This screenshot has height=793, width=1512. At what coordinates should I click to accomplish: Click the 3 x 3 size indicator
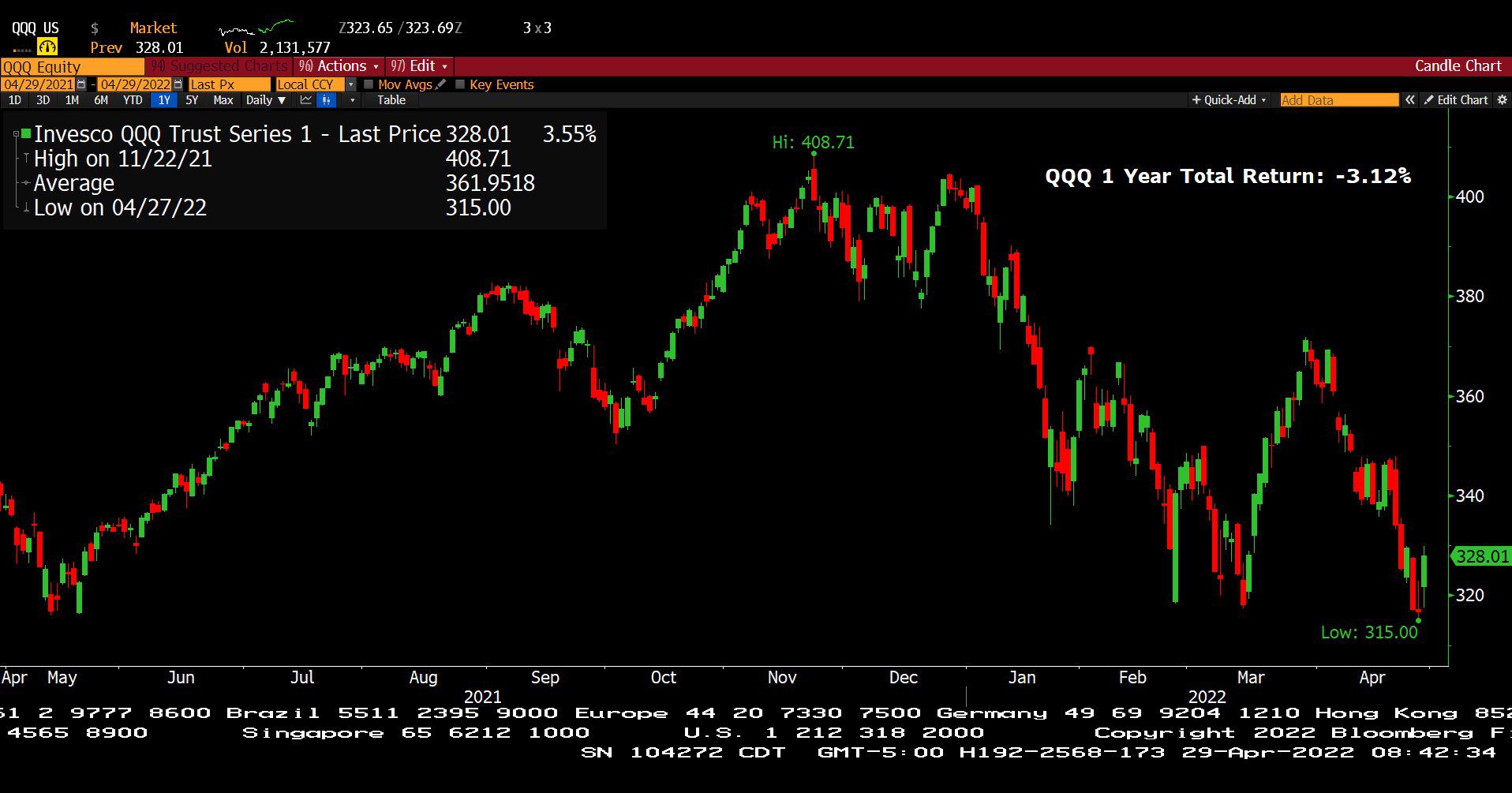click(537, 28)
